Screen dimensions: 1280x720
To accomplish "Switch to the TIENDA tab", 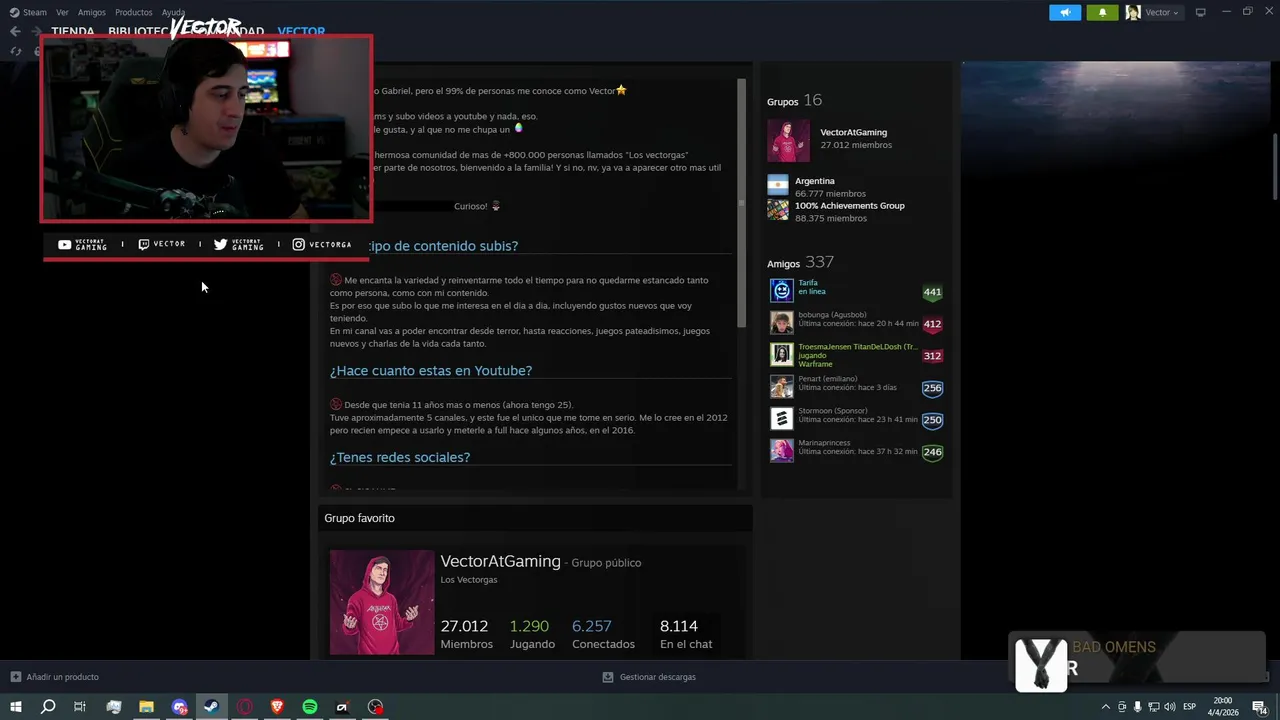I will pyautogui.click(x=73, y=31).
